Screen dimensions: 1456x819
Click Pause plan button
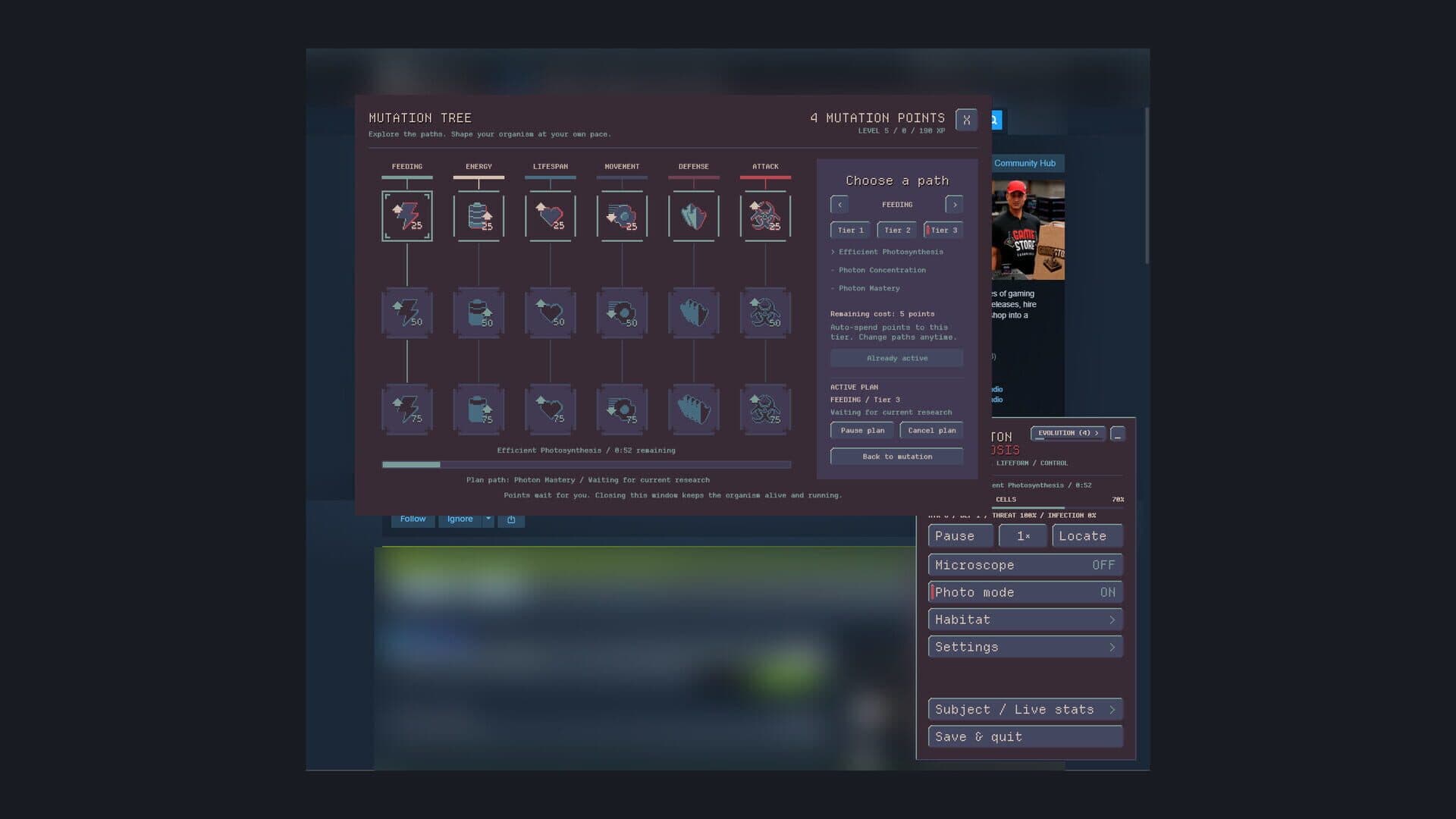[862, 430]
